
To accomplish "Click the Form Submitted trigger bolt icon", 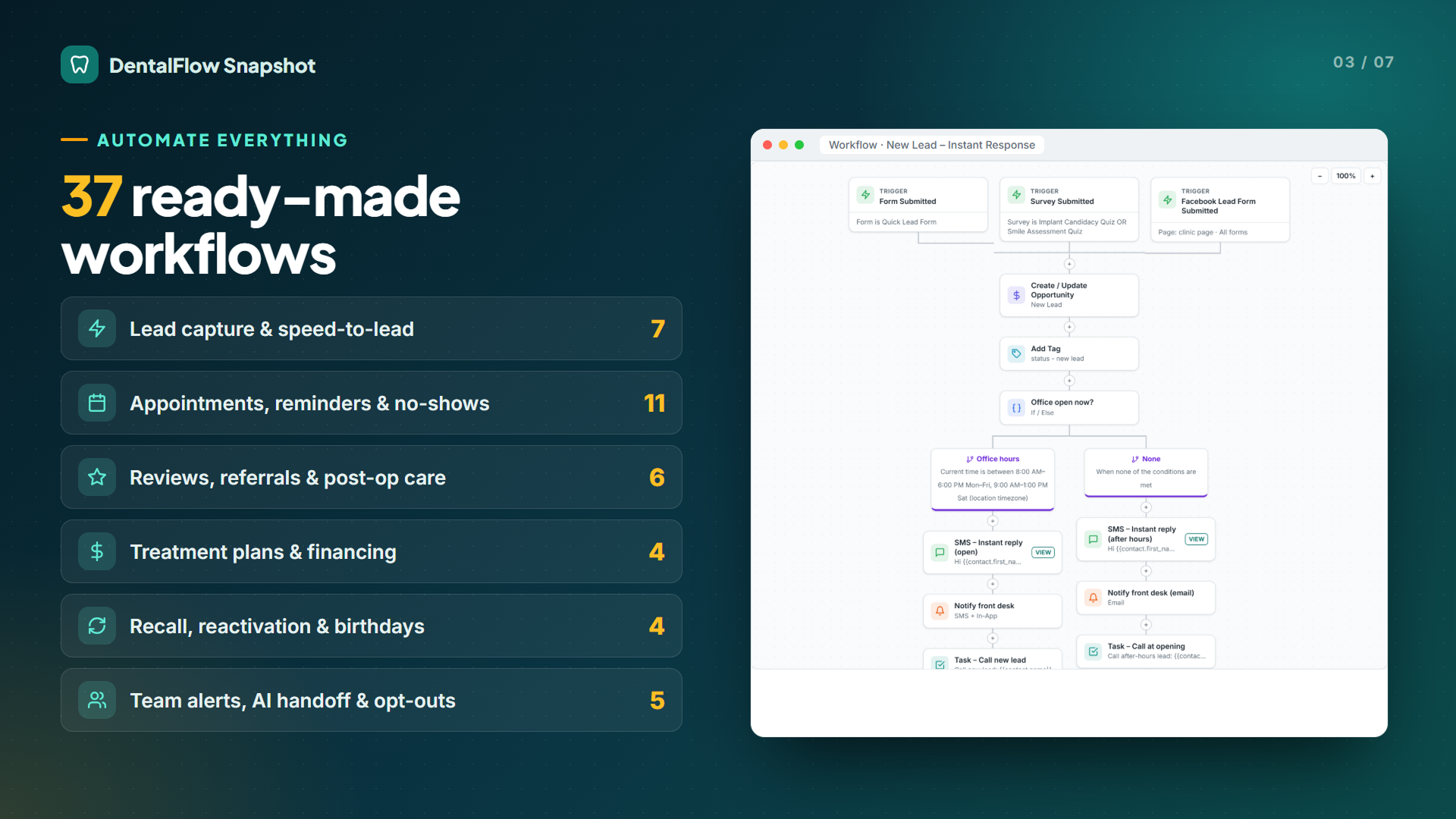I will [865, 195].
